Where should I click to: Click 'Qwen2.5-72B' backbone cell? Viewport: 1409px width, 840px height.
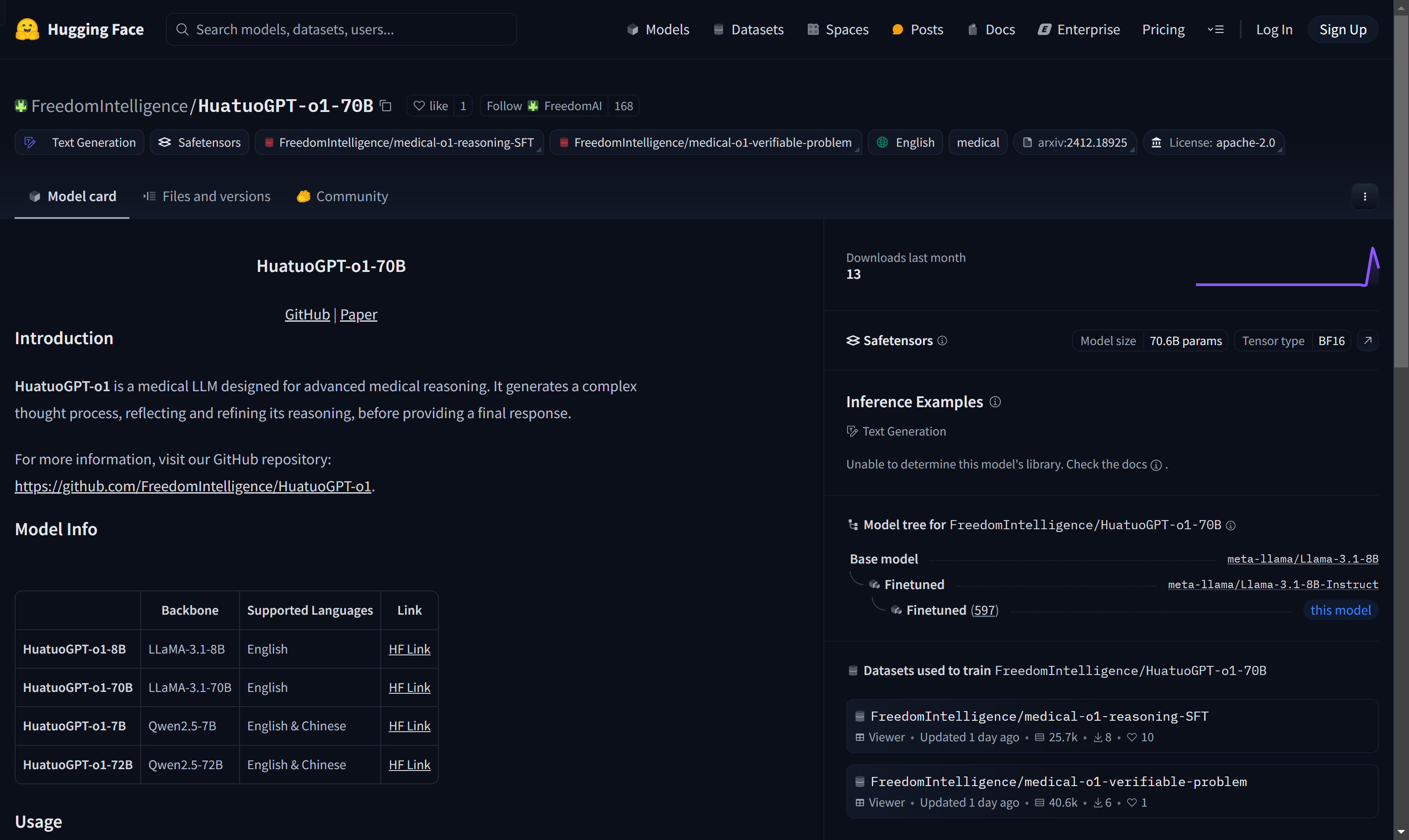point(190,765)
